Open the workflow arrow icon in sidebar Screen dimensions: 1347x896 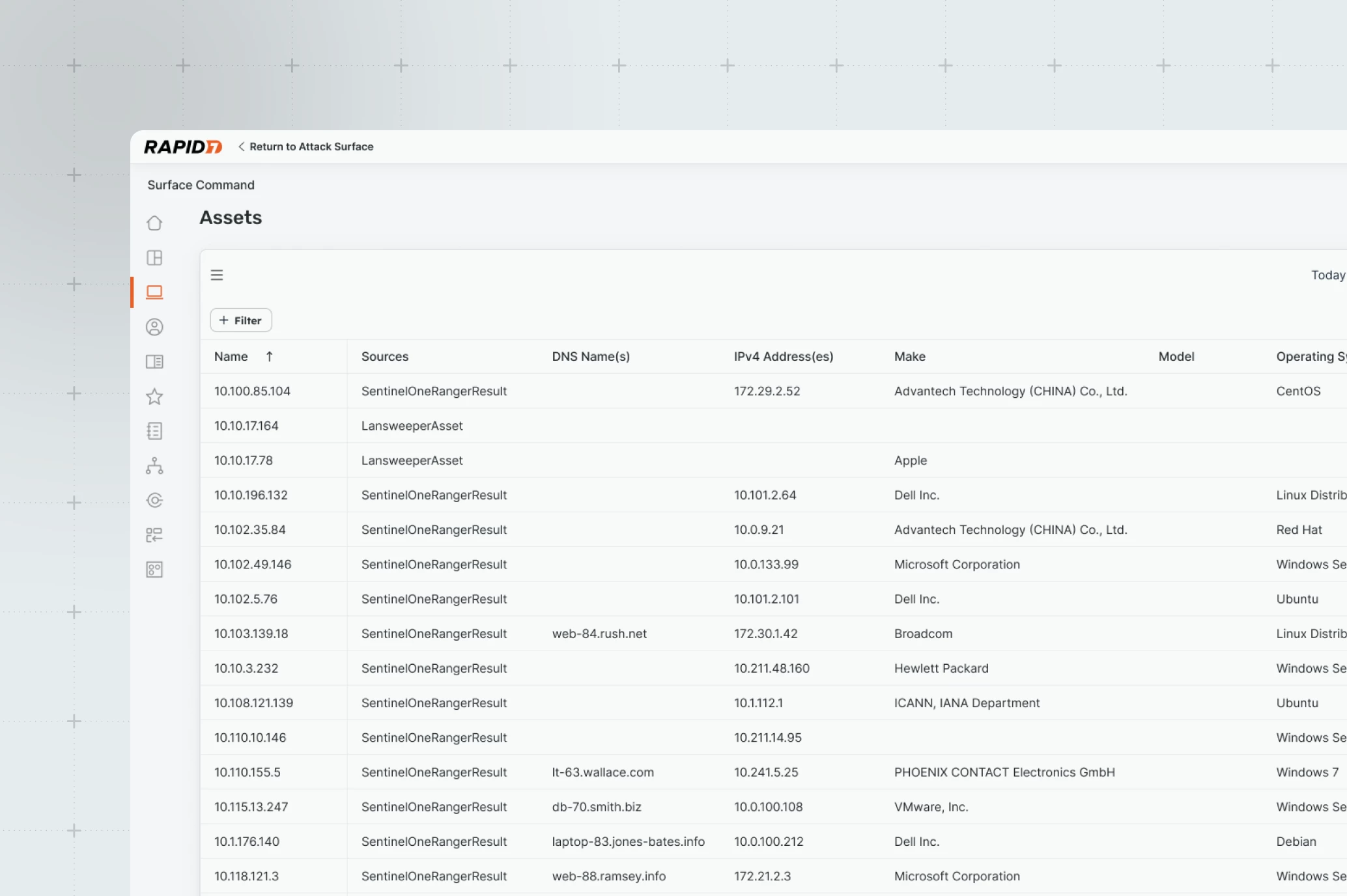(x=154, y=535)
